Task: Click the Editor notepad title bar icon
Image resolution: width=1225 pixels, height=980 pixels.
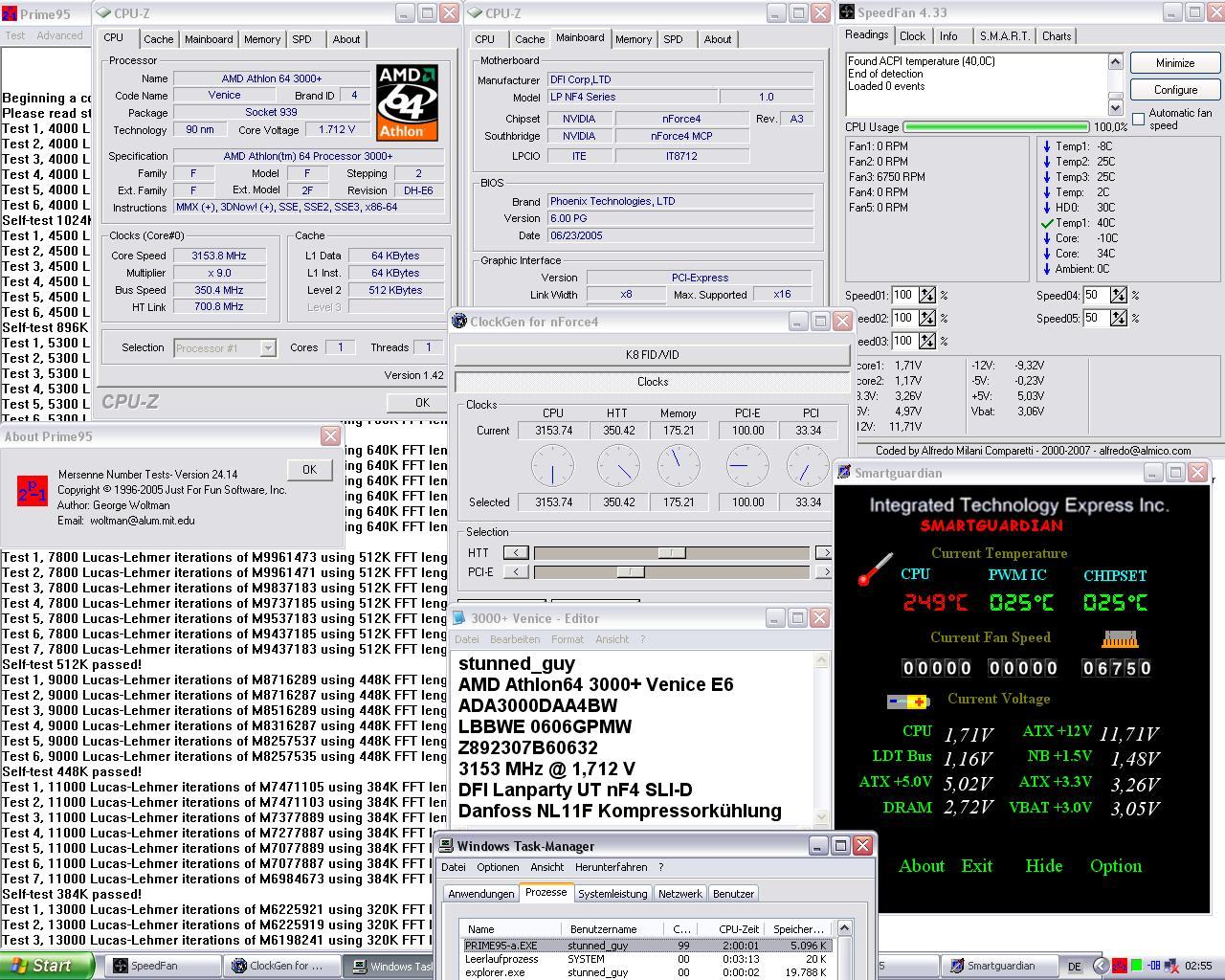Action: tap(459, 618)
